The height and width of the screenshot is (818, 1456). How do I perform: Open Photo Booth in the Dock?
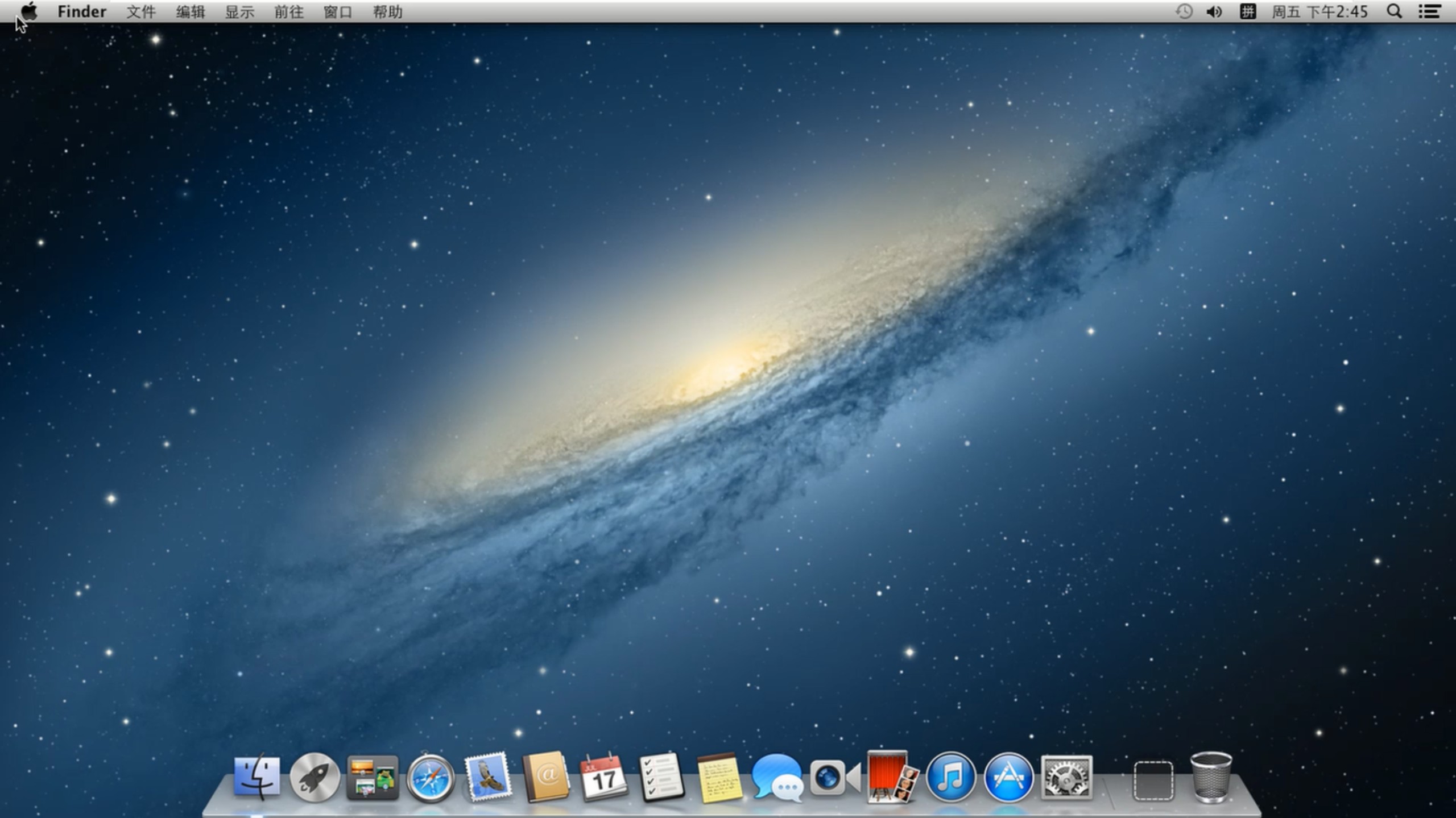pyautogui.click(x=892, y=777)
